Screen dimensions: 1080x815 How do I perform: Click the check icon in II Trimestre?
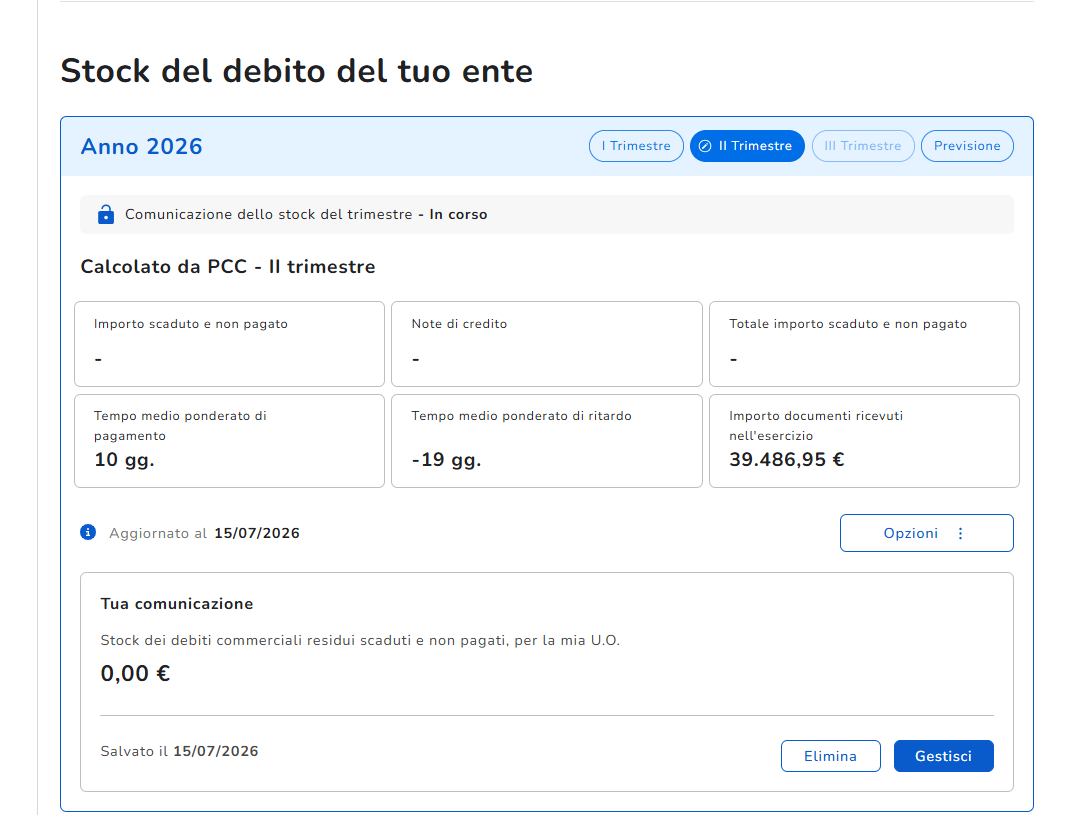pos(705,146)
